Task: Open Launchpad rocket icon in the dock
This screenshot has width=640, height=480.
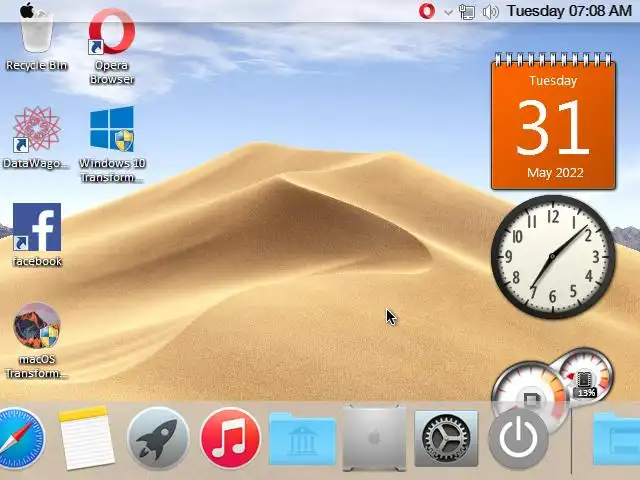Action: tap(158, 438)
